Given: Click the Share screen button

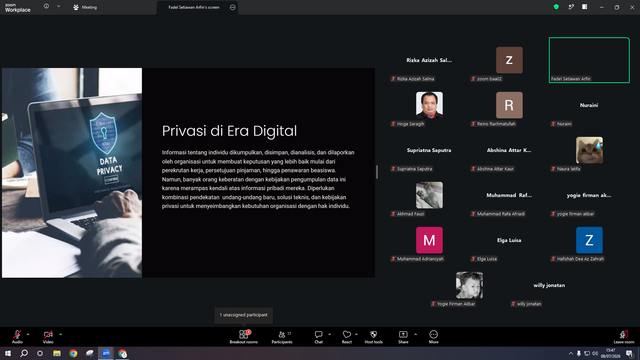Looking at the screenshot, I should click(403, 336).
